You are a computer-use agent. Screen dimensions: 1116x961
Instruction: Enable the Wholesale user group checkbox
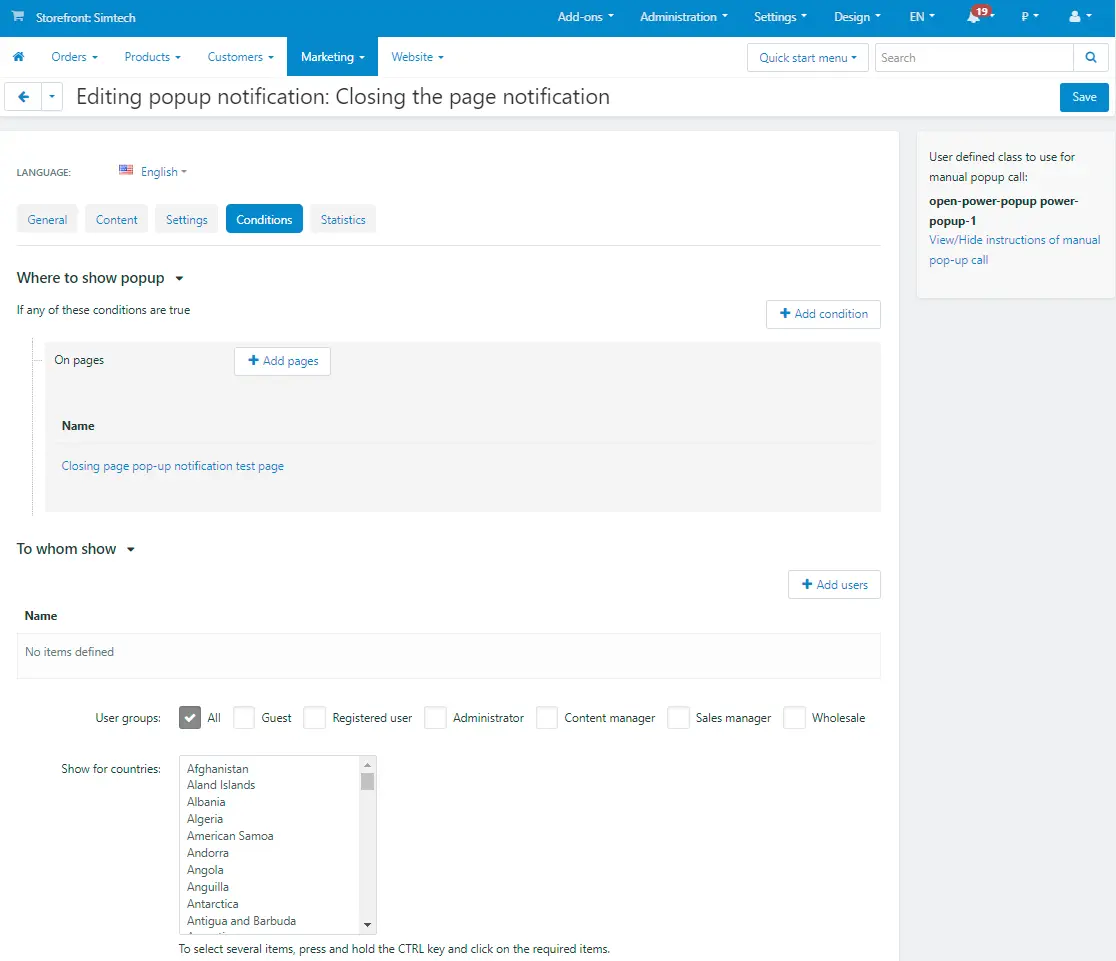[794, 718]
